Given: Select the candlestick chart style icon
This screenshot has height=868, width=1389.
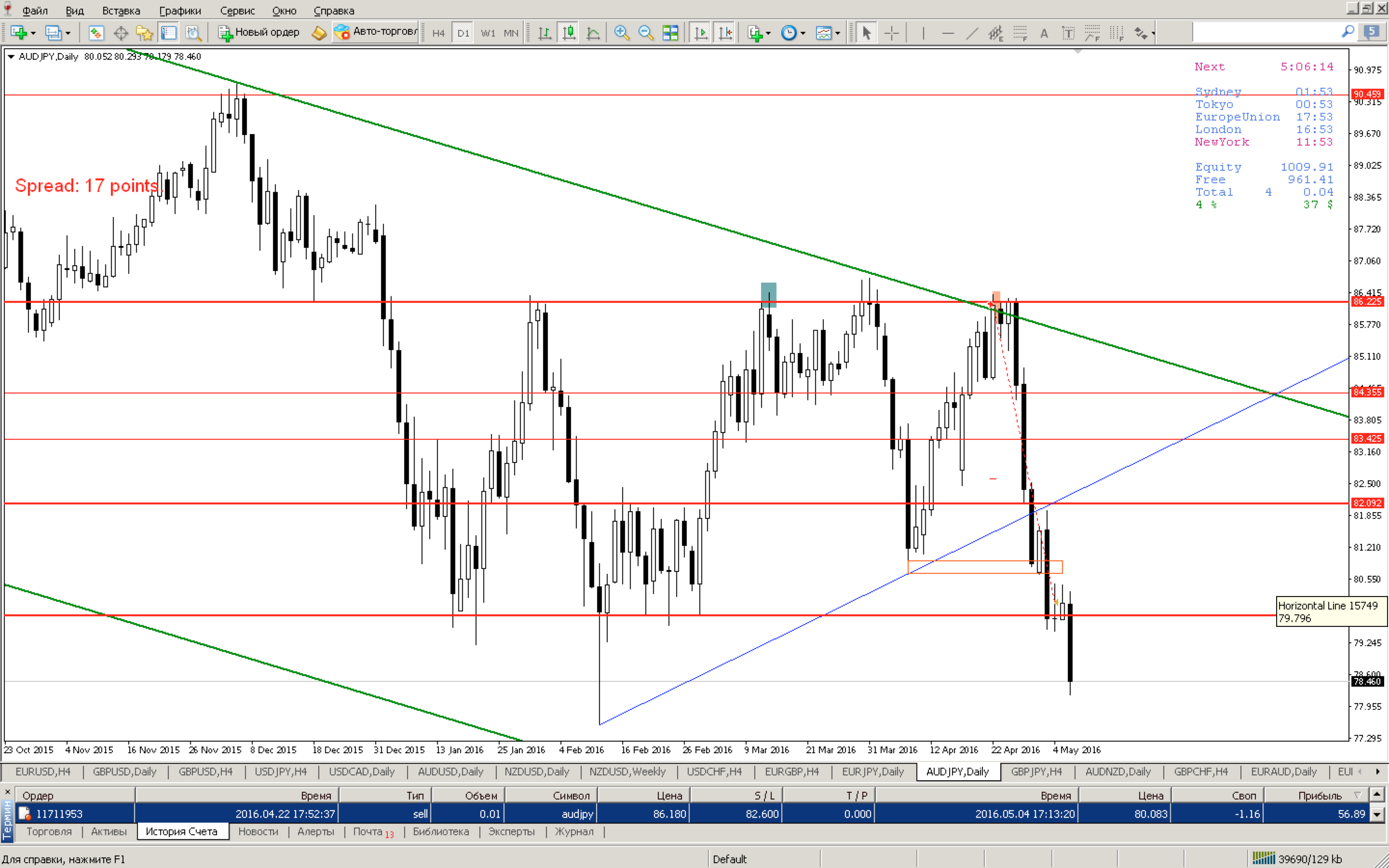Looking at the screenshot, I should point(569,33).
